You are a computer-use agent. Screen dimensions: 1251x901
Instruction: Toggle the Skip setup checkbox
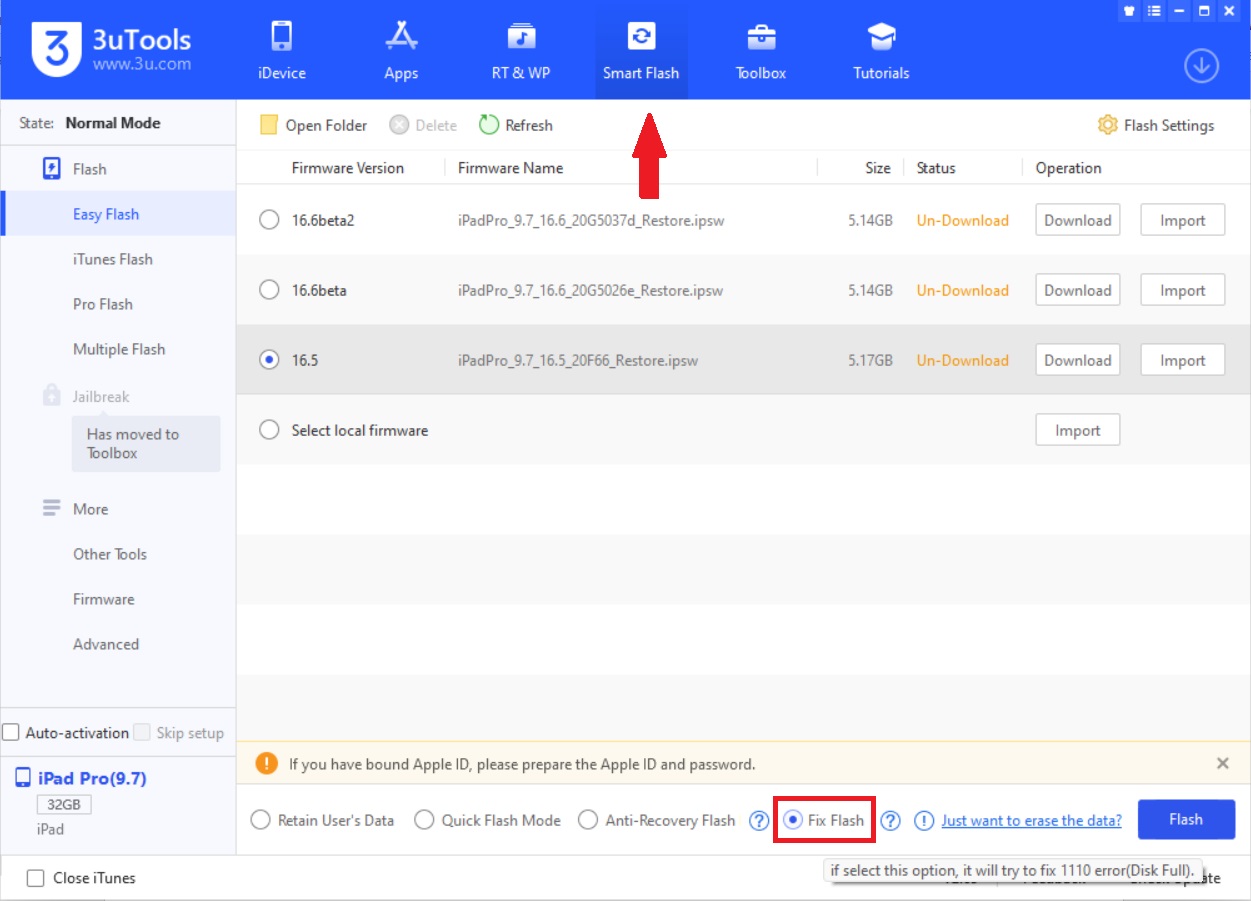coord(142,733)
